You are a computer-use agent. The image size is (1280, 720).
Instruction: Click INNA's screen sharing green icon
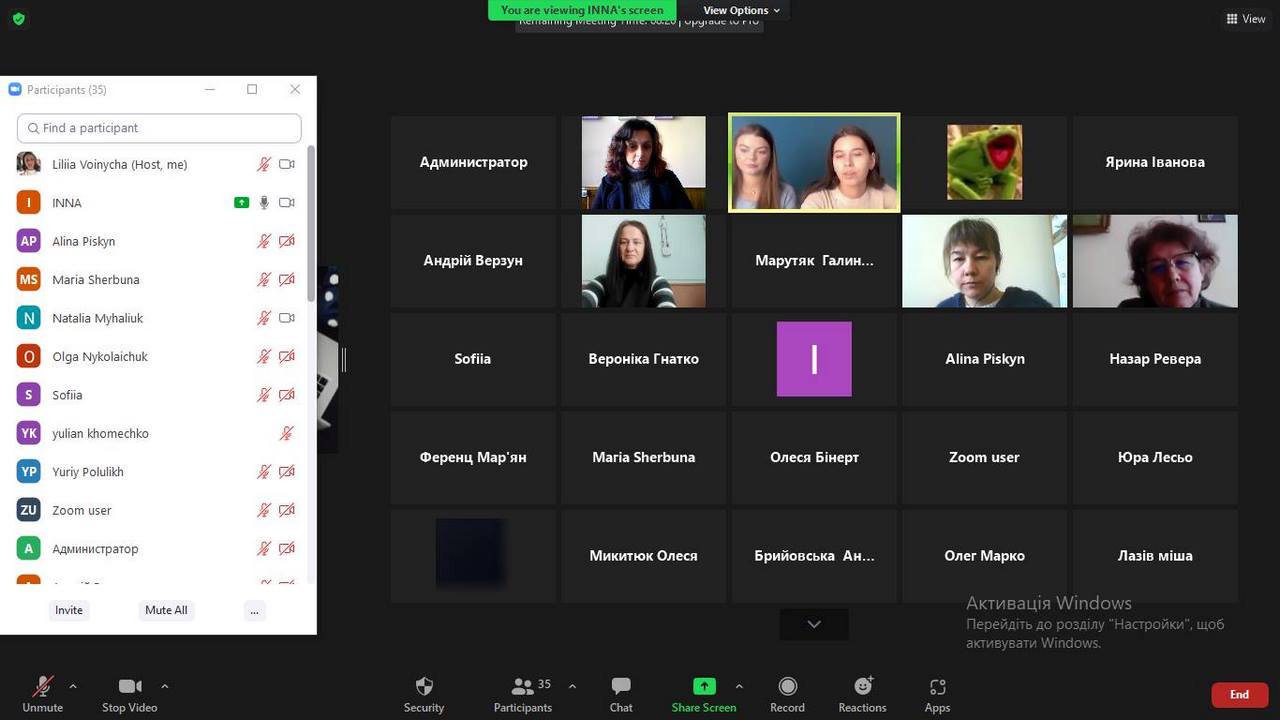pos(241,203)
